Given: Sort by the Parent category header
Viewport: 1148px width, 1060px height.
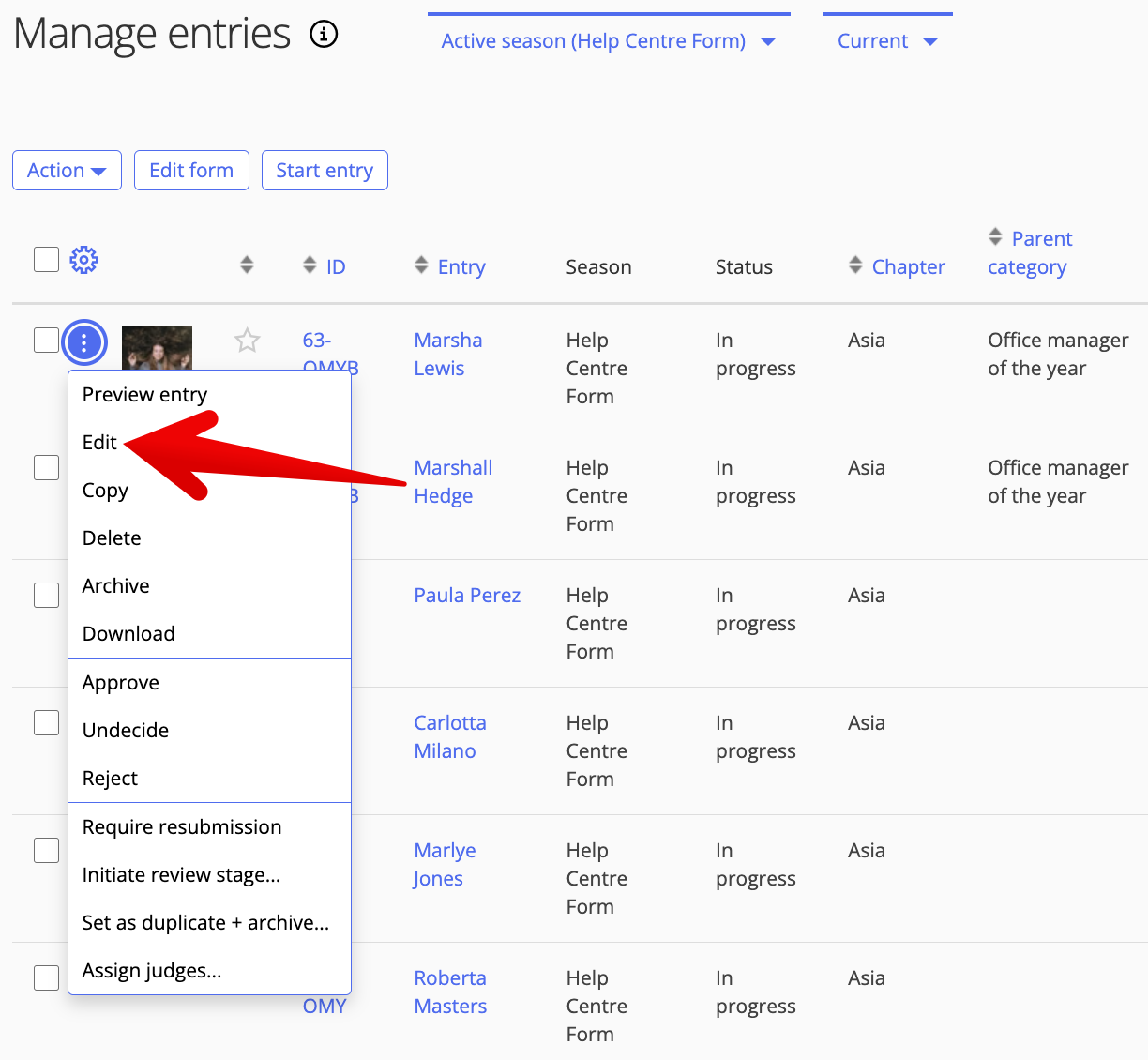Looking at the screenshot, I should tap(1030, 253).
